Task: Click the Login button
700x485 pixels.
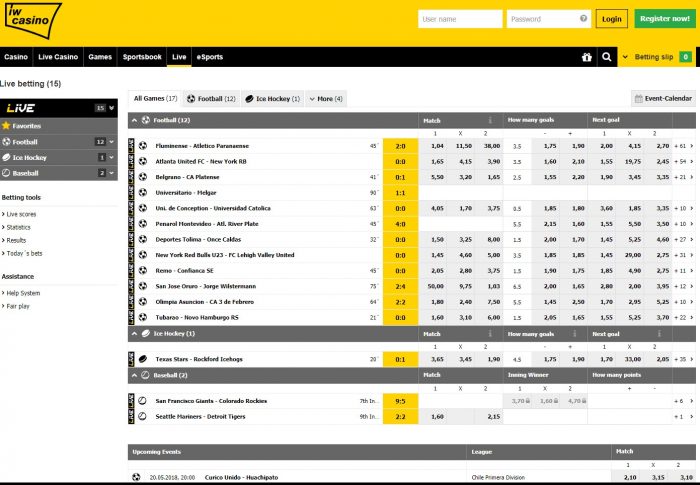Action: pos(612,19)
